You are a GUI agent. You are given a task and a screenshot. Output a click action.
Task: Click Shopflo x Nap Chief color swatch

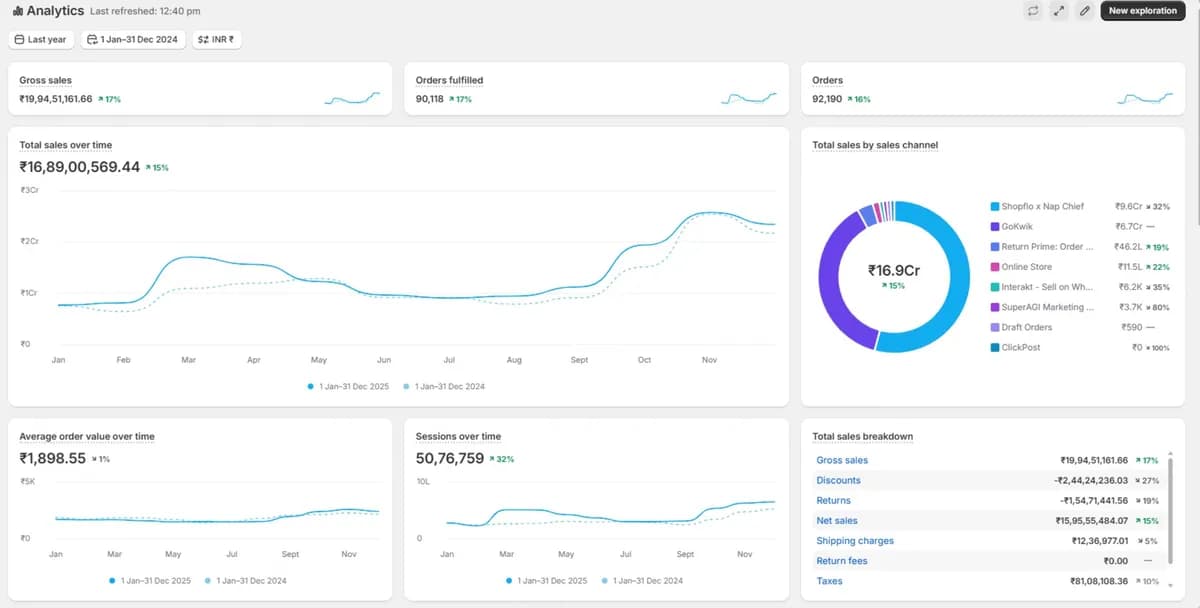click(x=994, y=206)
